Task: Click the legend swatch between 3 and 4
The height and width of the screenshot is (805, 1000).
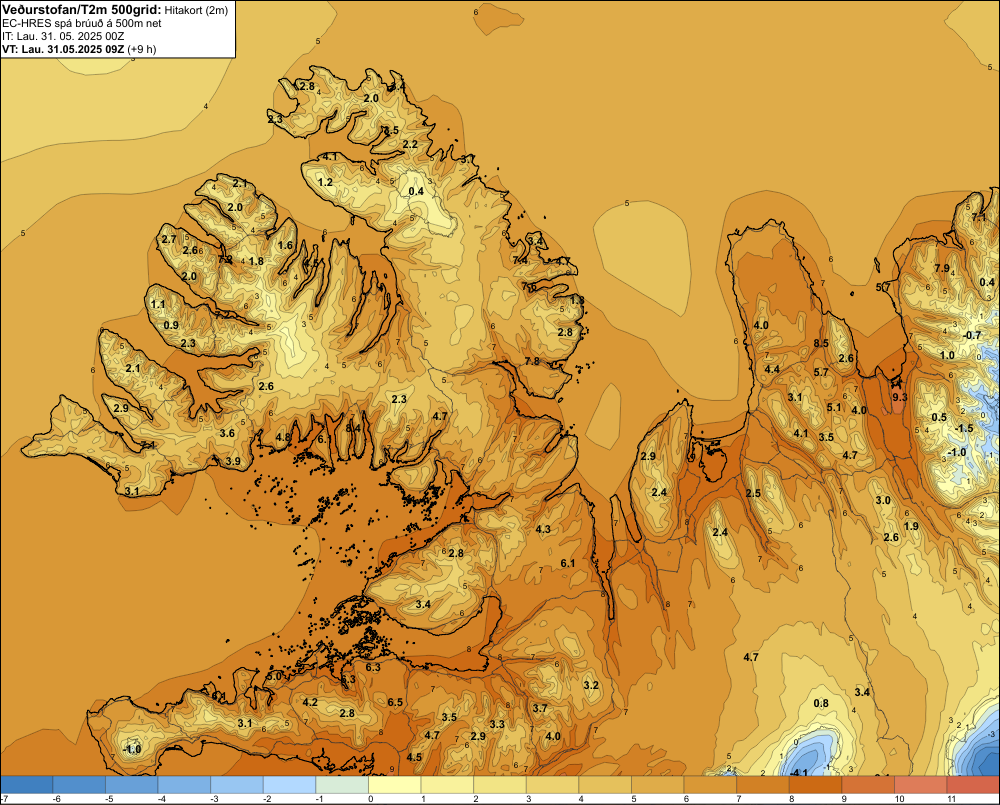Action: (x=552, y=785)
